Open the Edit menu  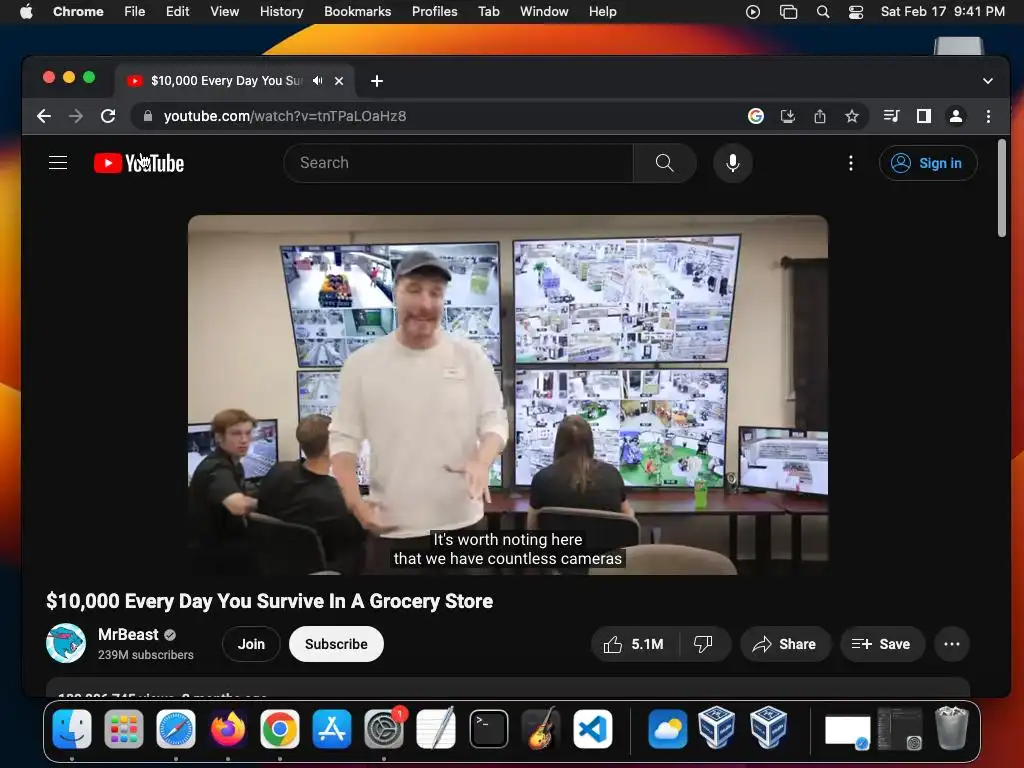[177, 11]
